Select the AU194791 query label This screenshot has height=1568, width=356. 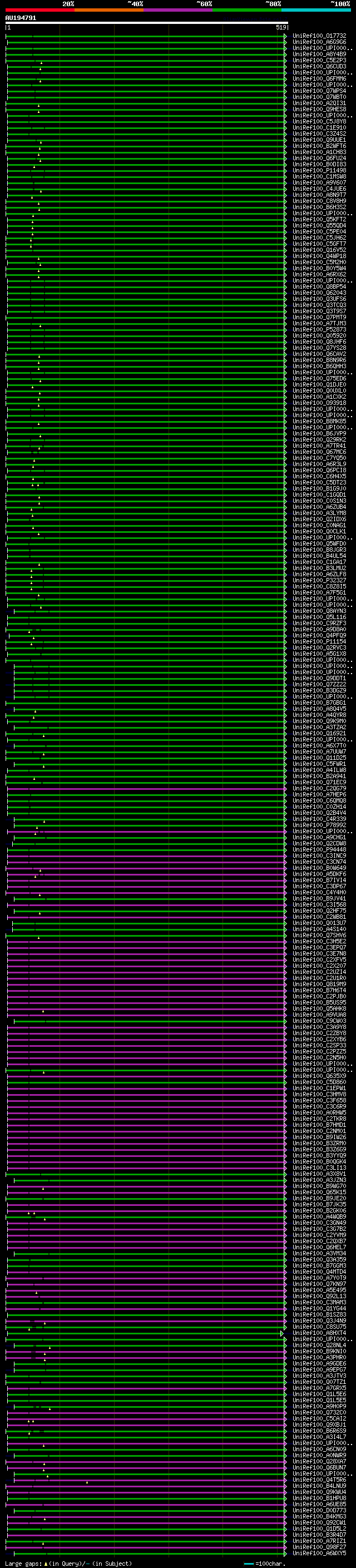21,18
